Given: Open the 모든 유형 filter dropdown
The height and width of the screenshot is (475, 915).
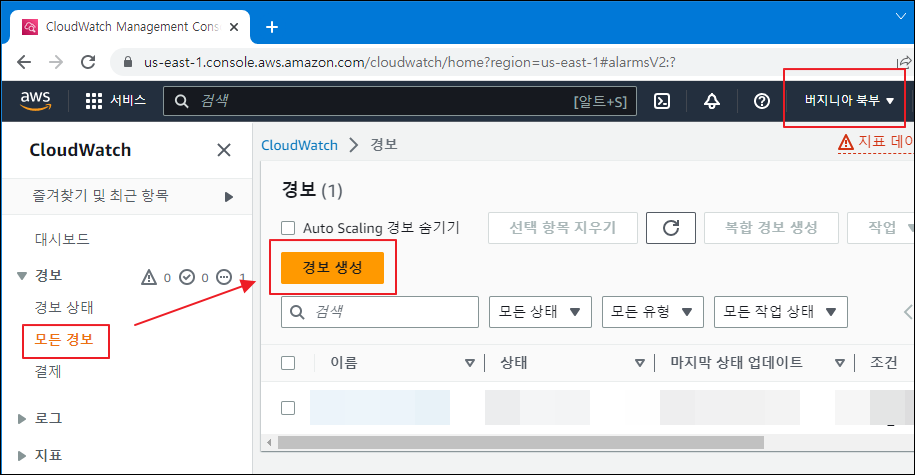Looking at the screenshot, I should point(653,312).
